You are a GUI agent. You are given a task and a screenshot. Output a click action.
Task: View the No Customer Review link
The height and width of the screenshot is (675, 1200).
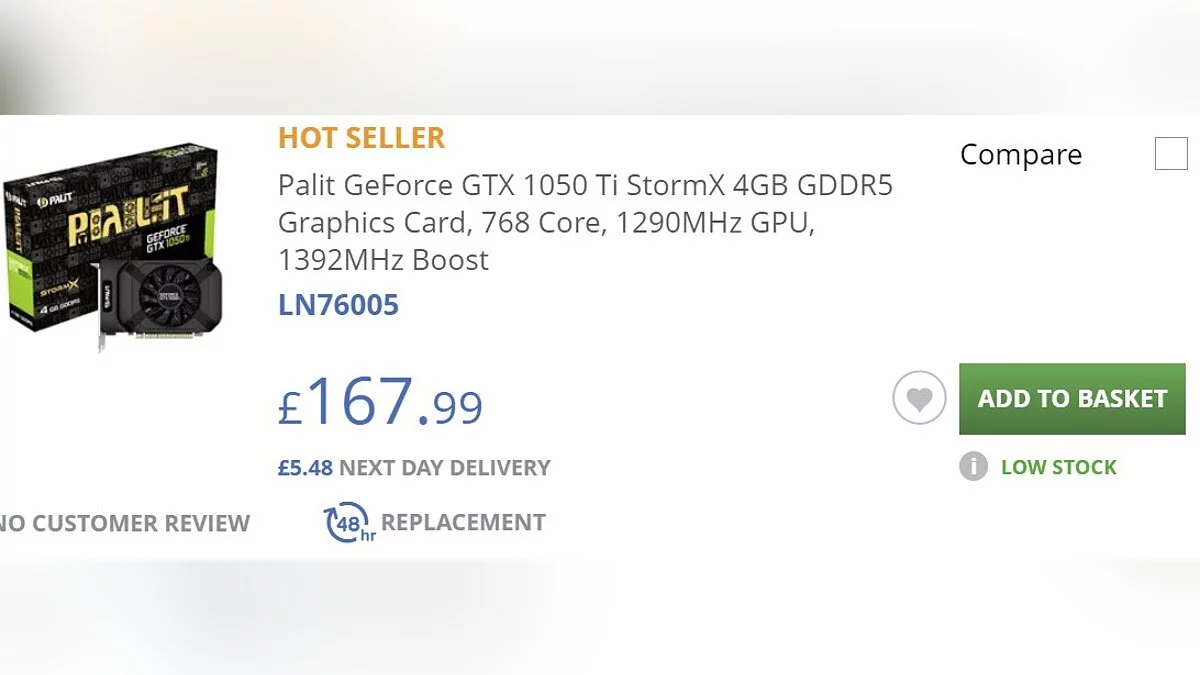(124, 523)
